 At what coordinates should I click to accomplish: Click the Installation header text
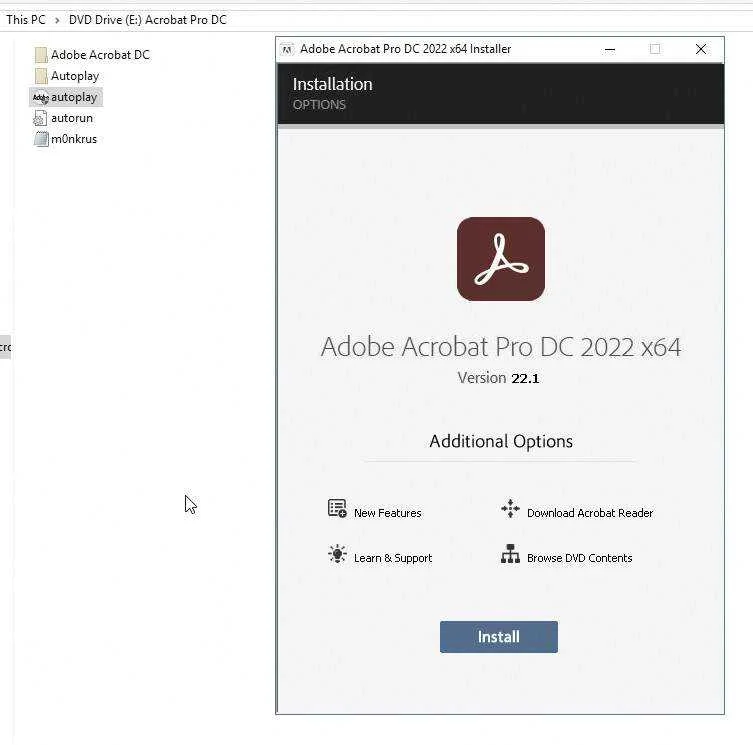point(332,84)
